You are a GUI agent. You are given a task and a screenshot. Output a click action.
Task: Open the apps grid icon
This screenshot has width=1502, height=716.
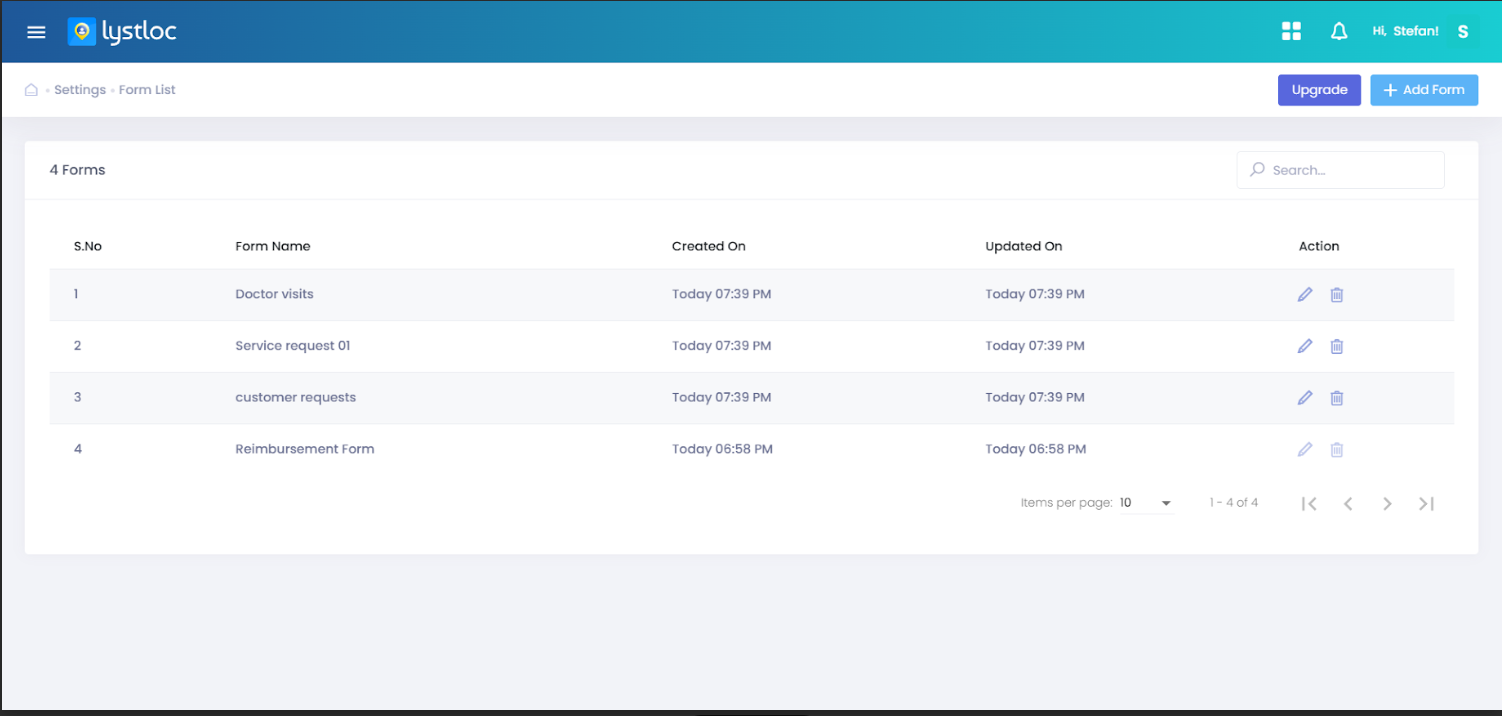pos(1291,32)
